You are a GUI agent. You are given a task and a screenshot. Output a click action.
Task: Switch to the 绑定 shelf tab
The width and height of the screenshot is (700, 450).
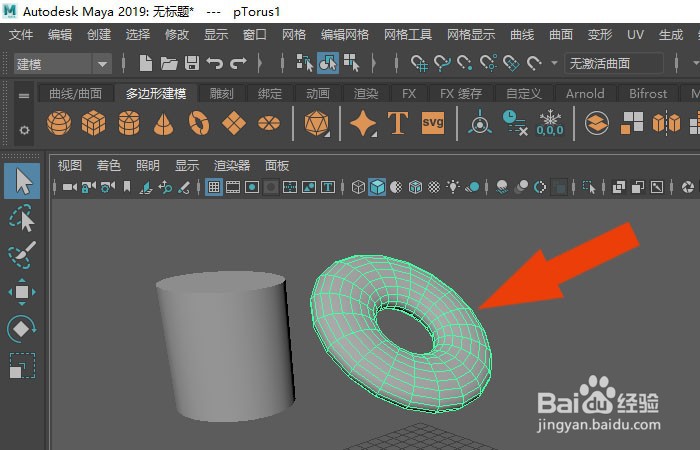pos(270,94)
